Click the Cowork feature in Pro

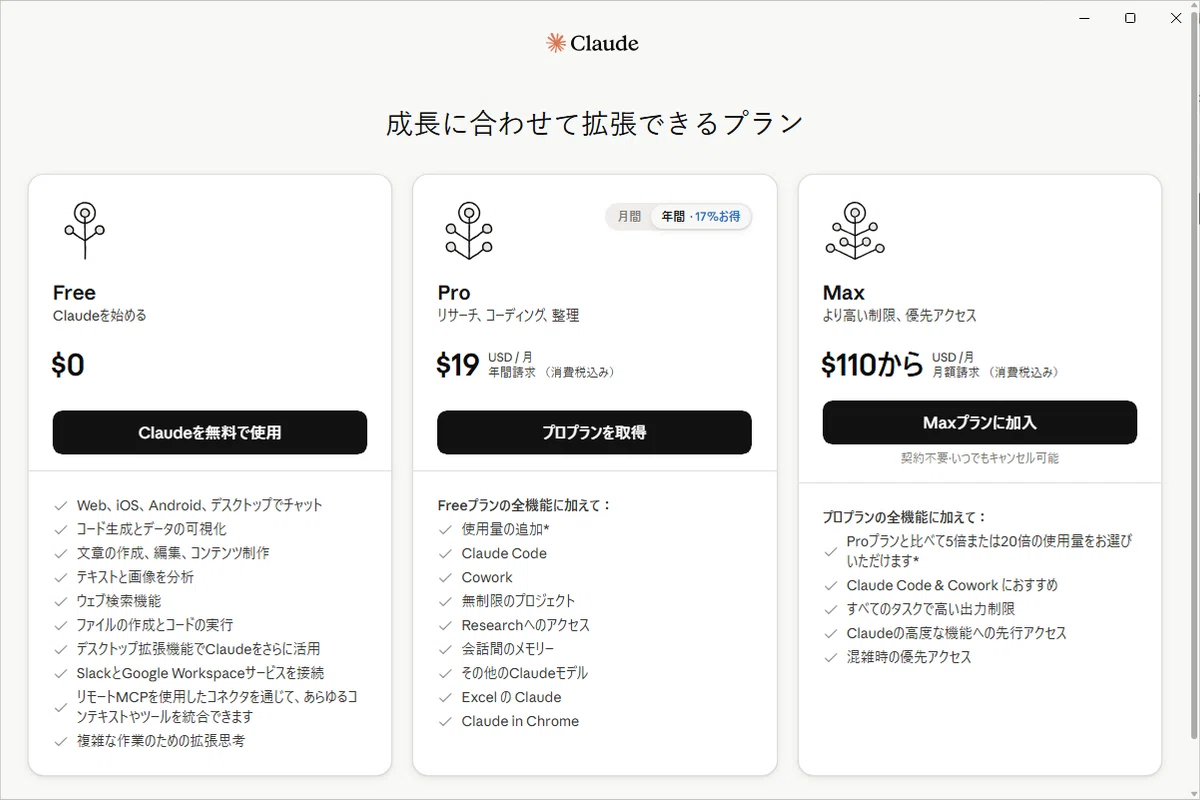point(487,577)
